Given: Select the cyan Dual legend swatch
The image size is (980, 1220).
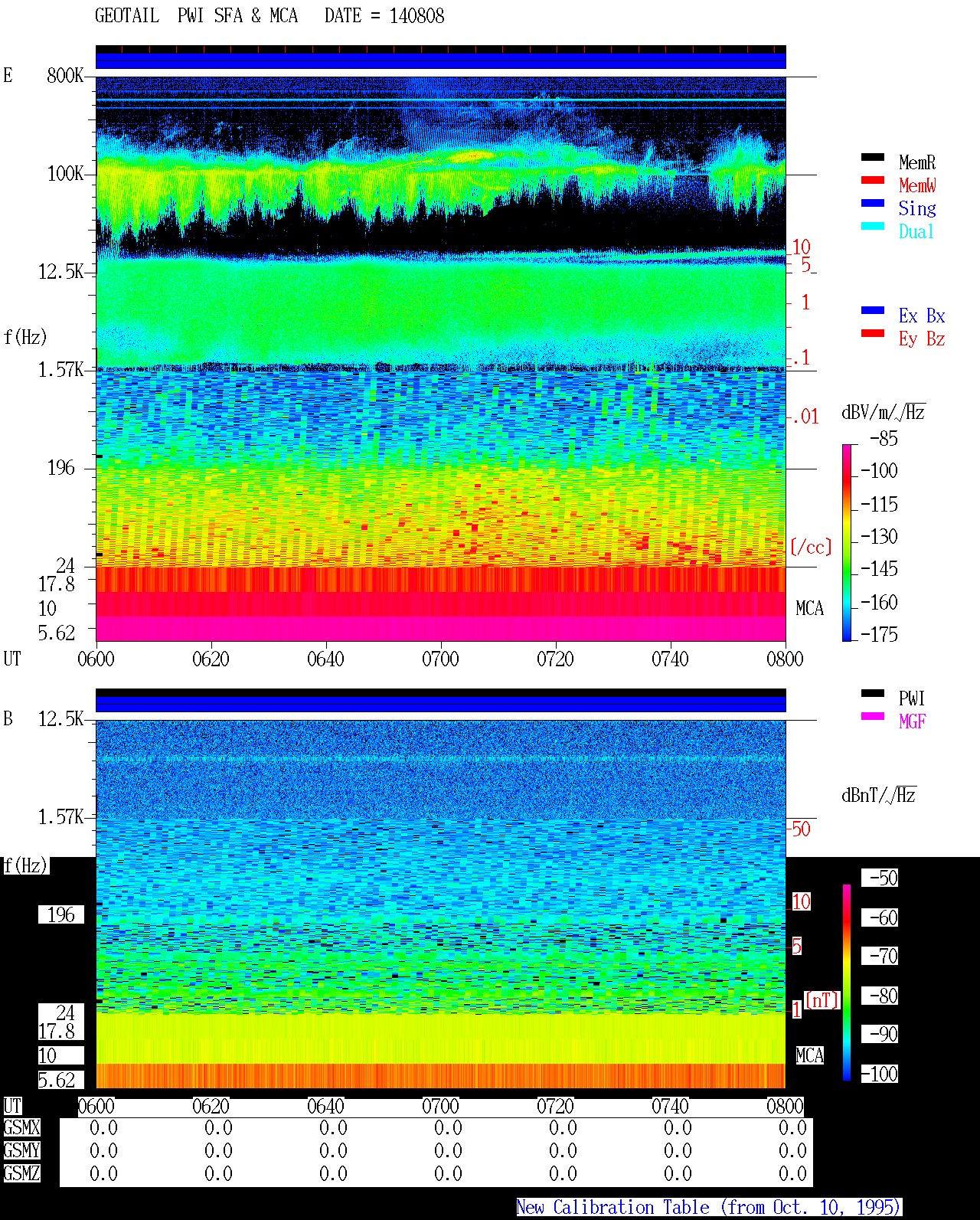Looking at the screenshot, I should [873, 227].
